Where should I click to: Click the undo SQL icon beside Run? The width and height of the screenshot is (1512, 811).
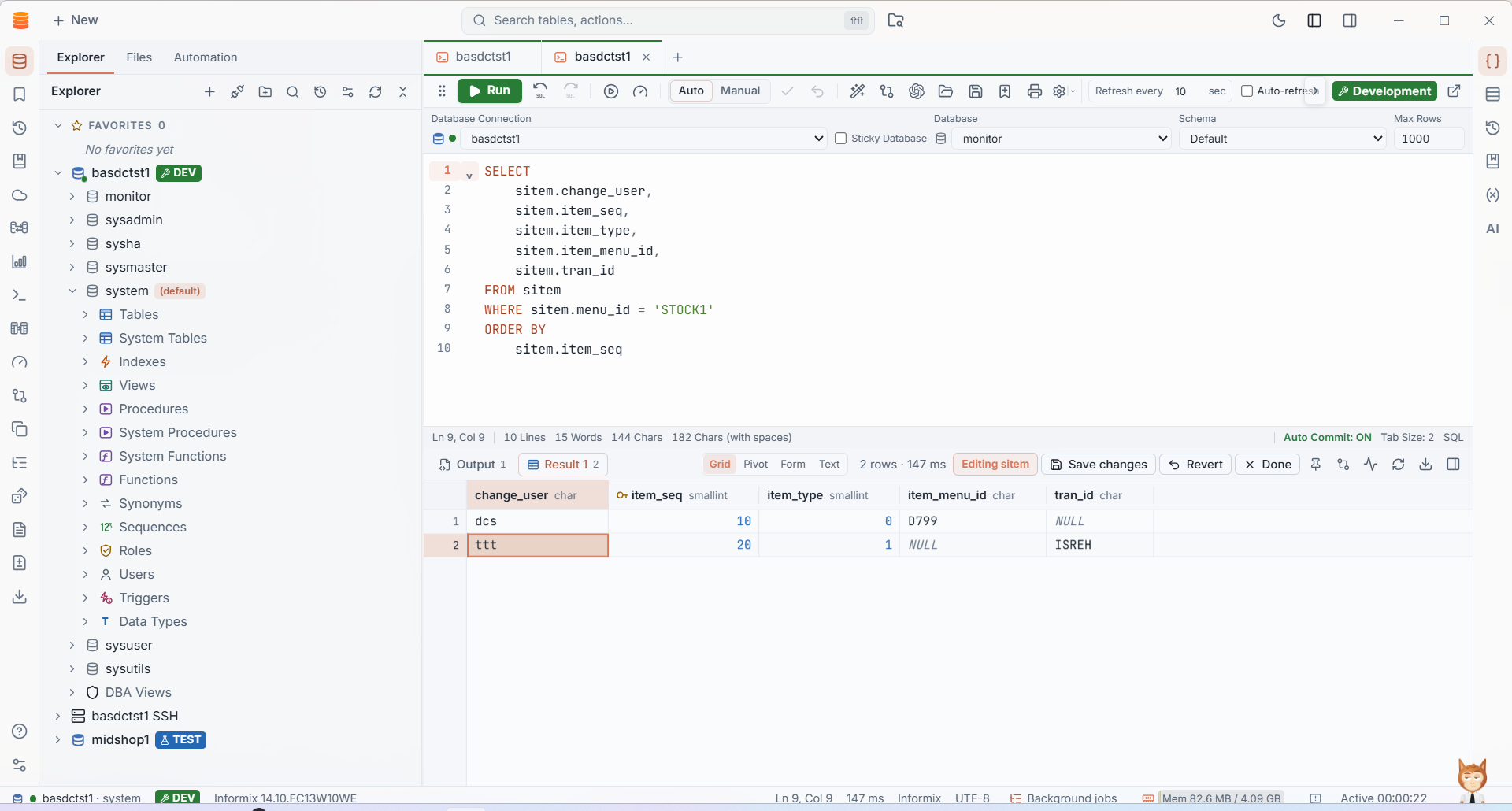point(540,91)
